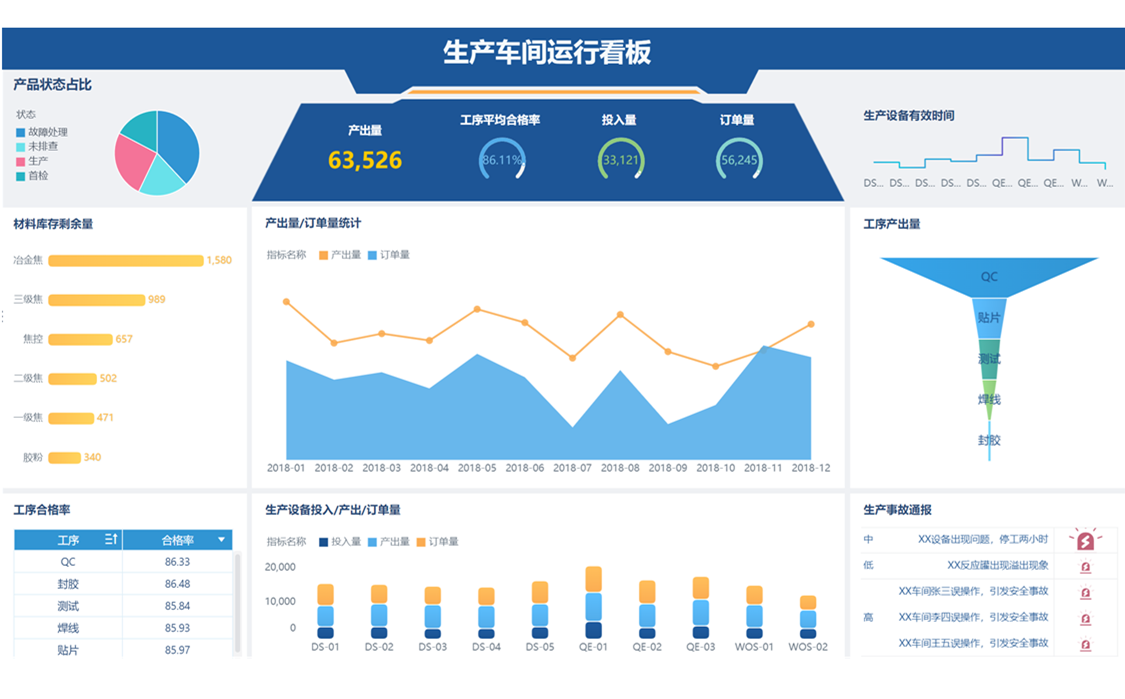Click the alarm icon beside 张三误操作 incident
This screenshot has height=699, width=1125.
tap(1085, 592)
